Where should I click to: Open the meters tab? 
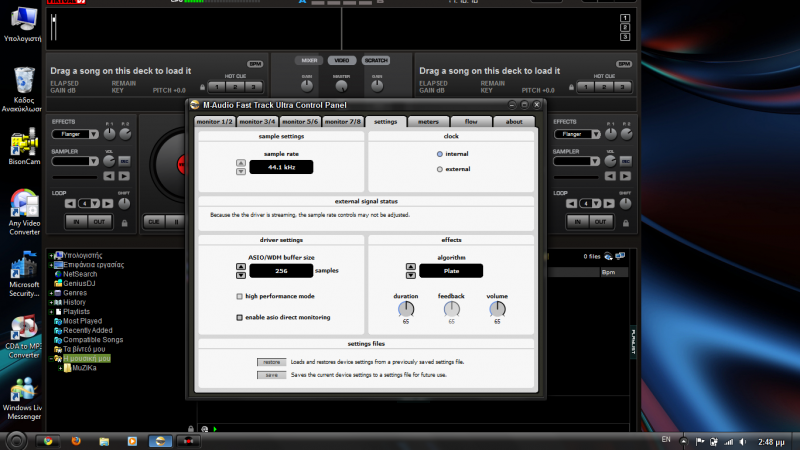(428, 121)
